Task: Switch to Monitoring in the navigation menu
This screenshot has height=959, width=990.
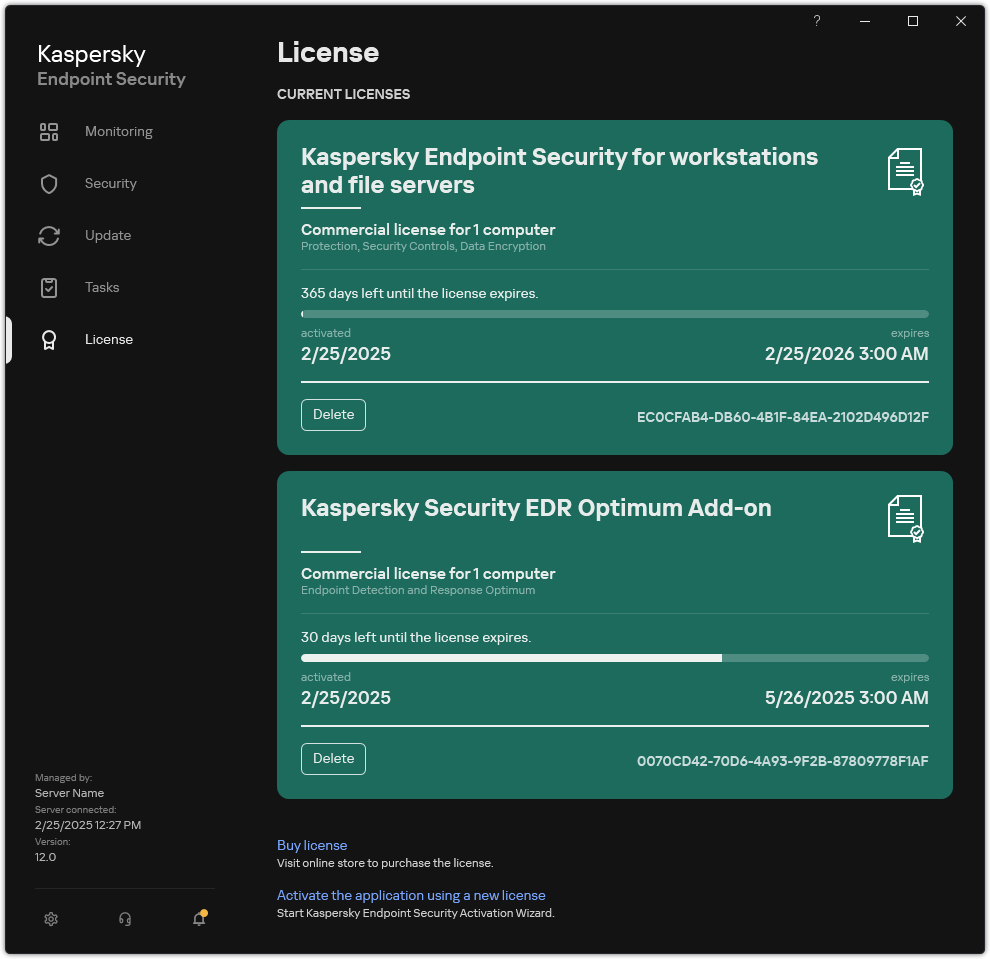Action: [x=118, y=131]
